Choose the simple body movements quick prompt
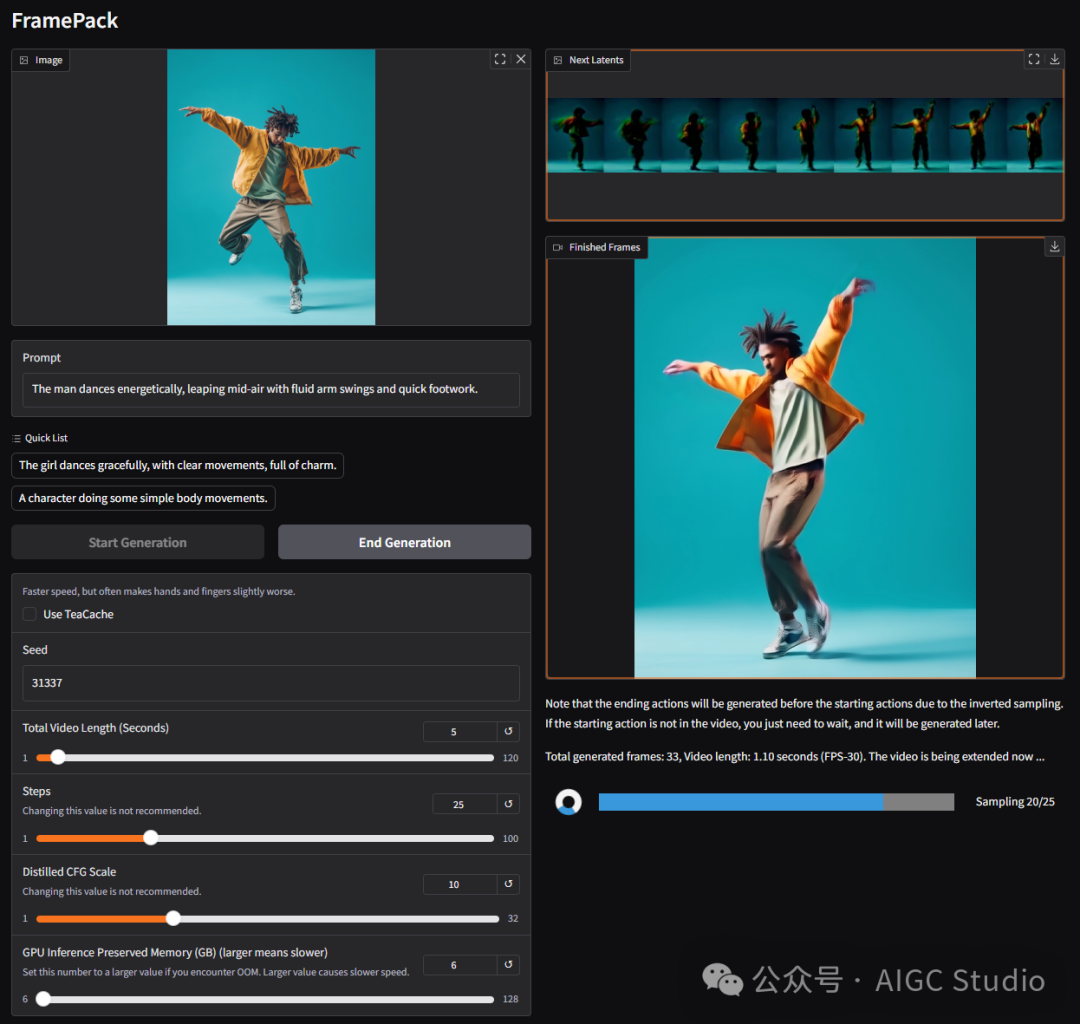 (x=143, y=498)
